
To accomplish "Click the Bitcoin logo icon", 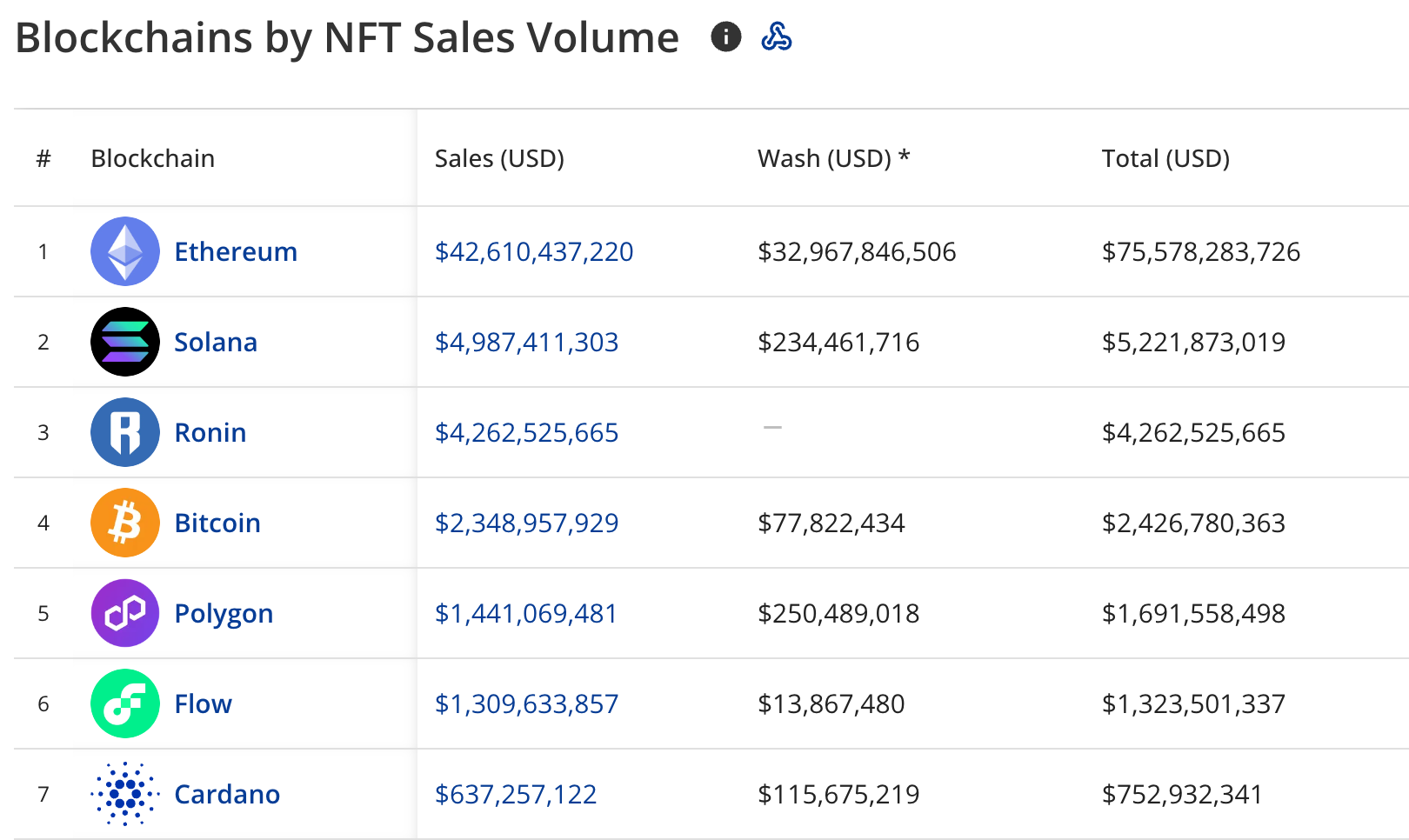I will 125,523.
